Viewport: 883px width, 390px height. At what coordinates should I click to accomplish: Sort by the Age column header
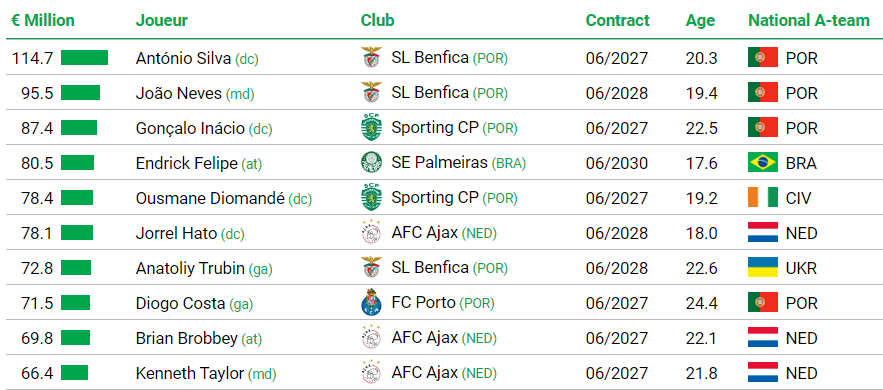pyautogui.click(x=700, y=21)
